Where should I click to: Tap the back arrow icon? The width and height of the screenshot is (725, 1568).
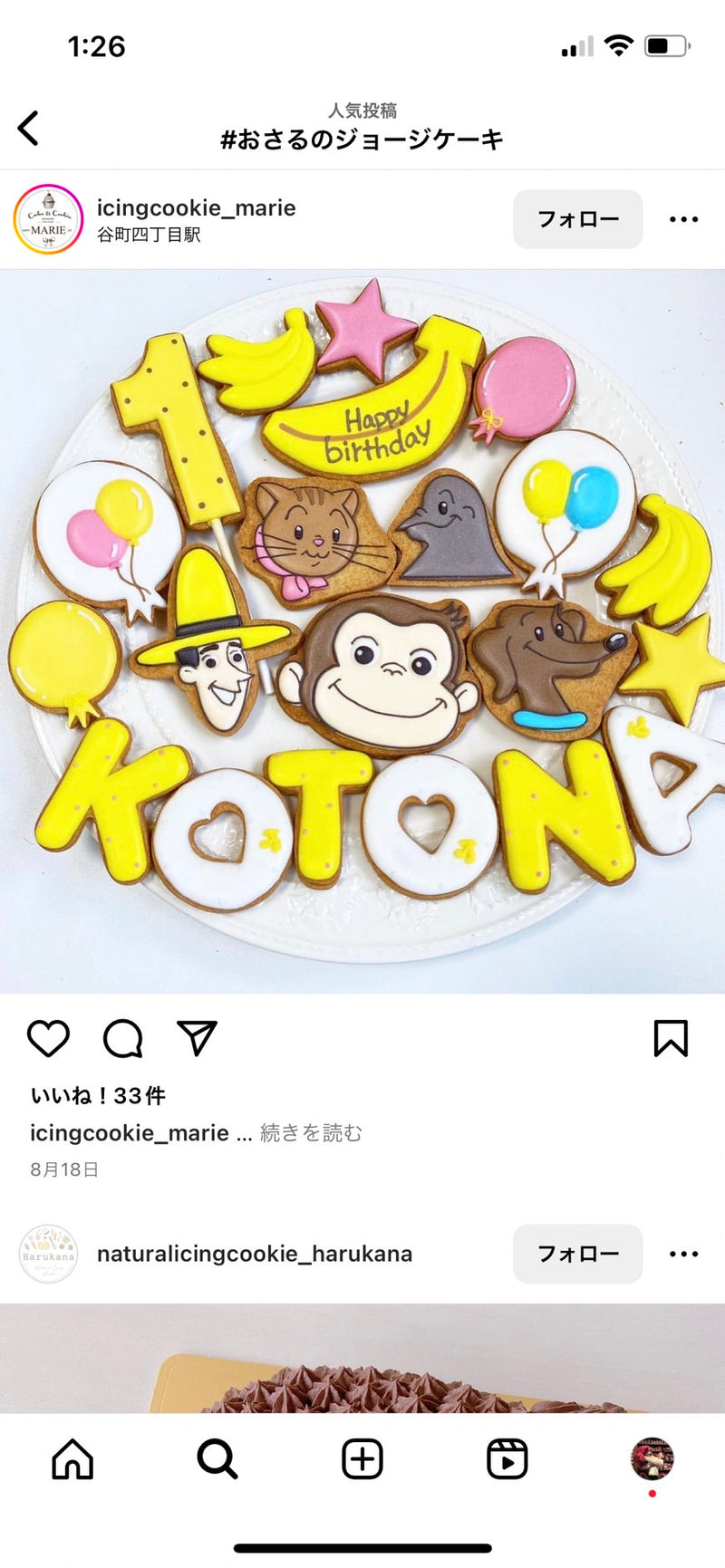point(28,128)
